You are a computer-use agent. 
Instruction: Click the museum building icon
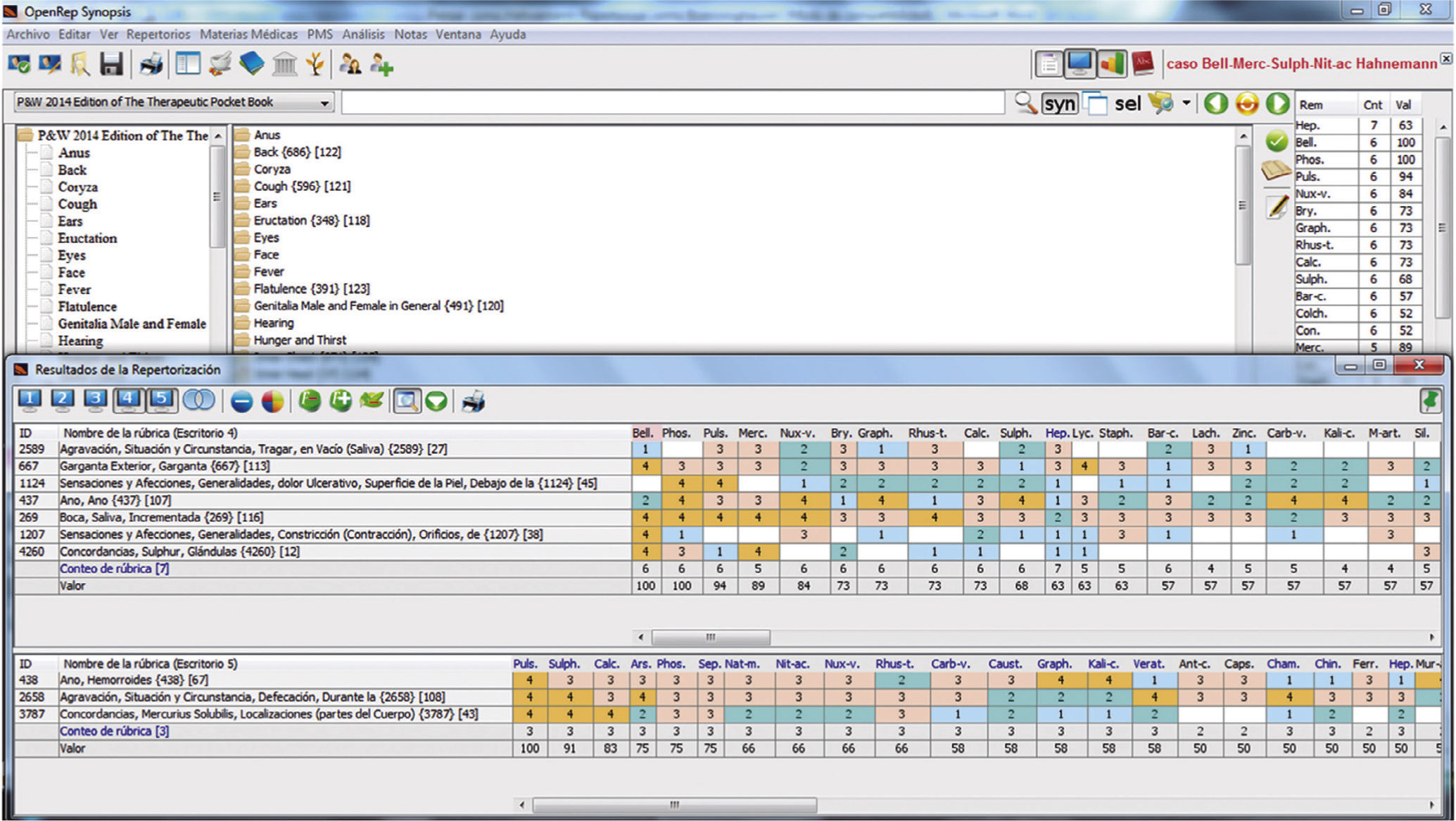(x=284, y=65)
